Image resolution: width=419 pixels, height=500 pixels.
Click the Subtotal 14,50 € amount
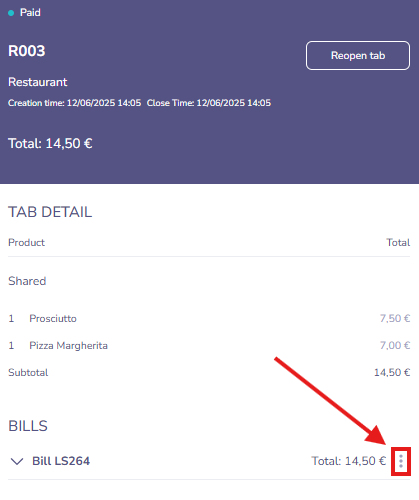click(x=392, y=372)
